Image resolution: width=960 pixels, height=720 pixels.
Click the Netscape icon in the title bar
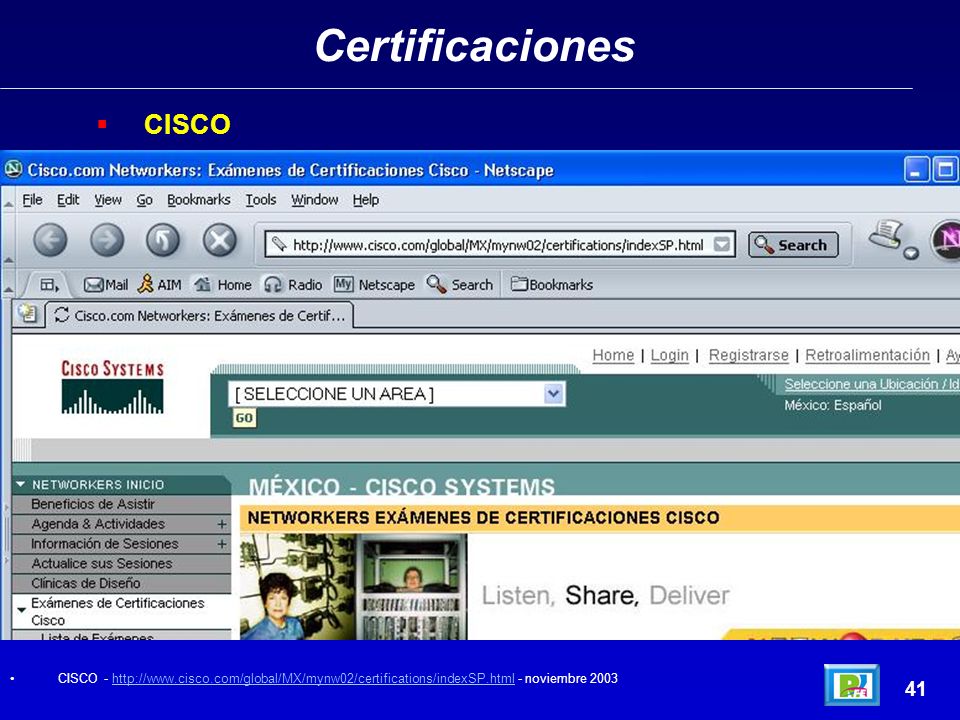tap(13, 169)
